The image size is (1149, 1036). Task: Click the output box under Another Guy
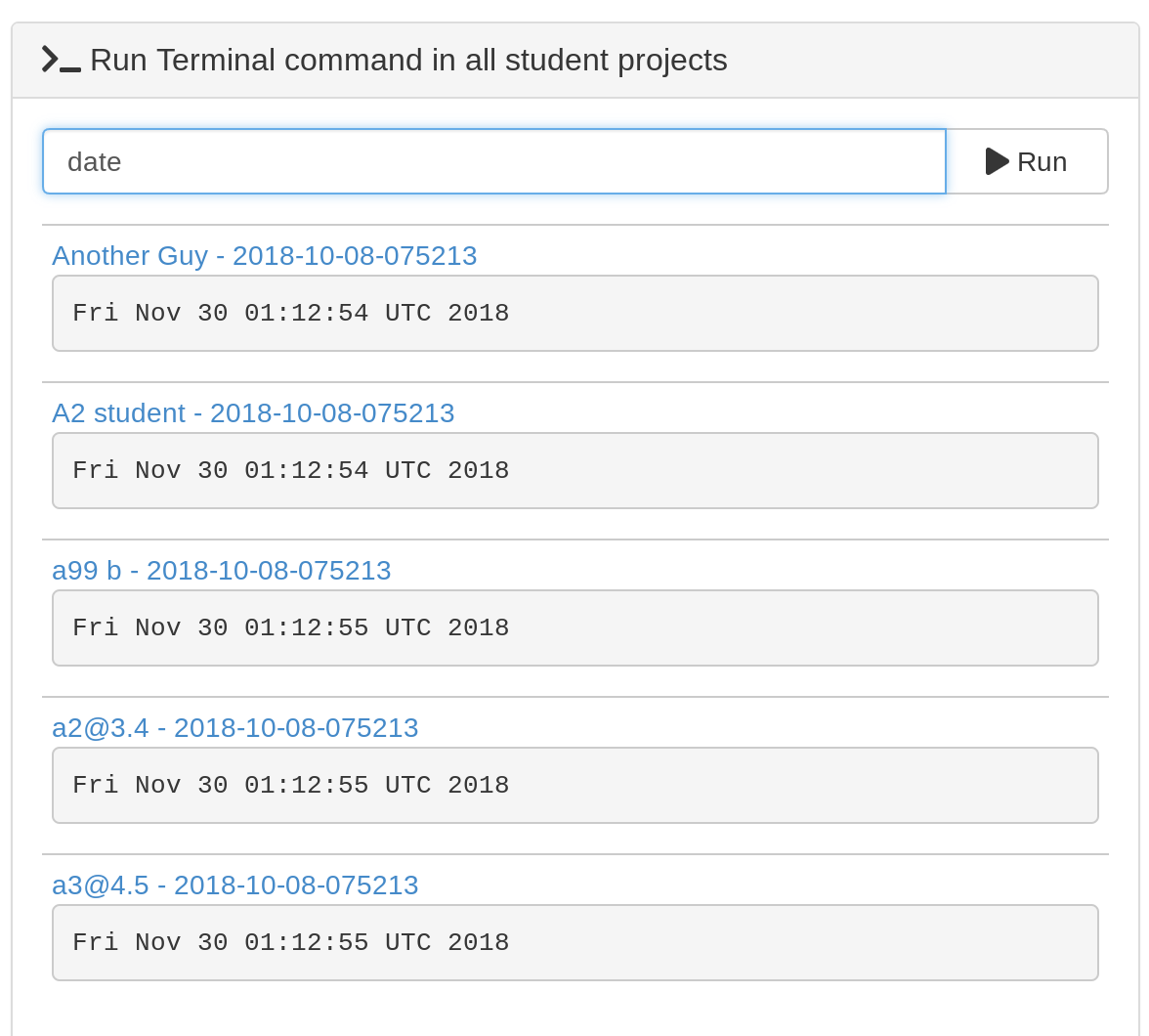pyautogui.click(x=574, y=314)
